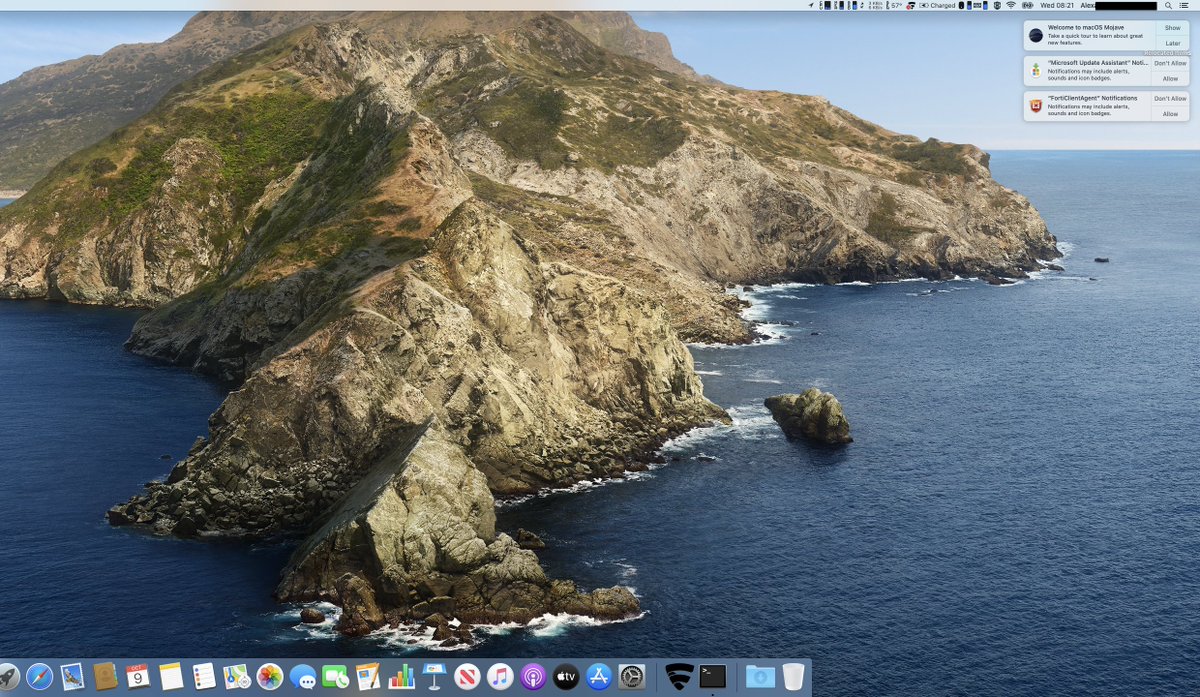Image resolution: width=1200 pixels, height=697 pixels.
Task: Launch the Music app
Action: click(500, 677)
